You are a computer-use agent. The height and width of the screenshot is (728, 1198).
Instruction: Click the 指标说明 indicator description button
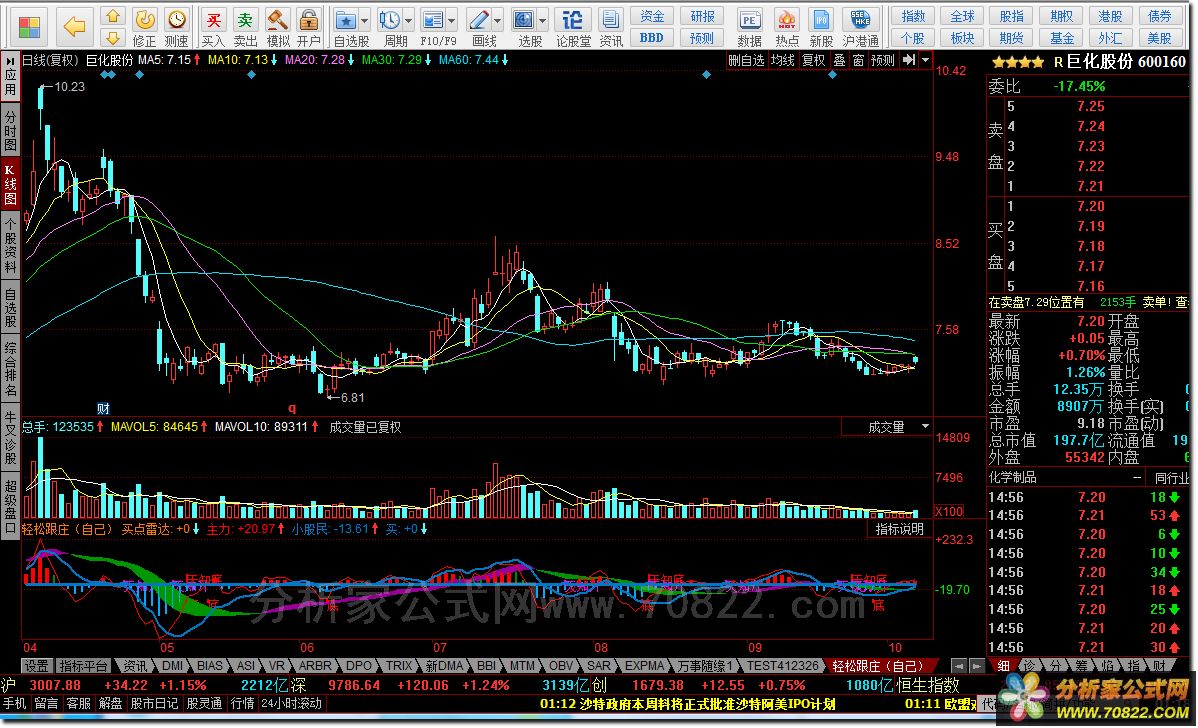899,529
